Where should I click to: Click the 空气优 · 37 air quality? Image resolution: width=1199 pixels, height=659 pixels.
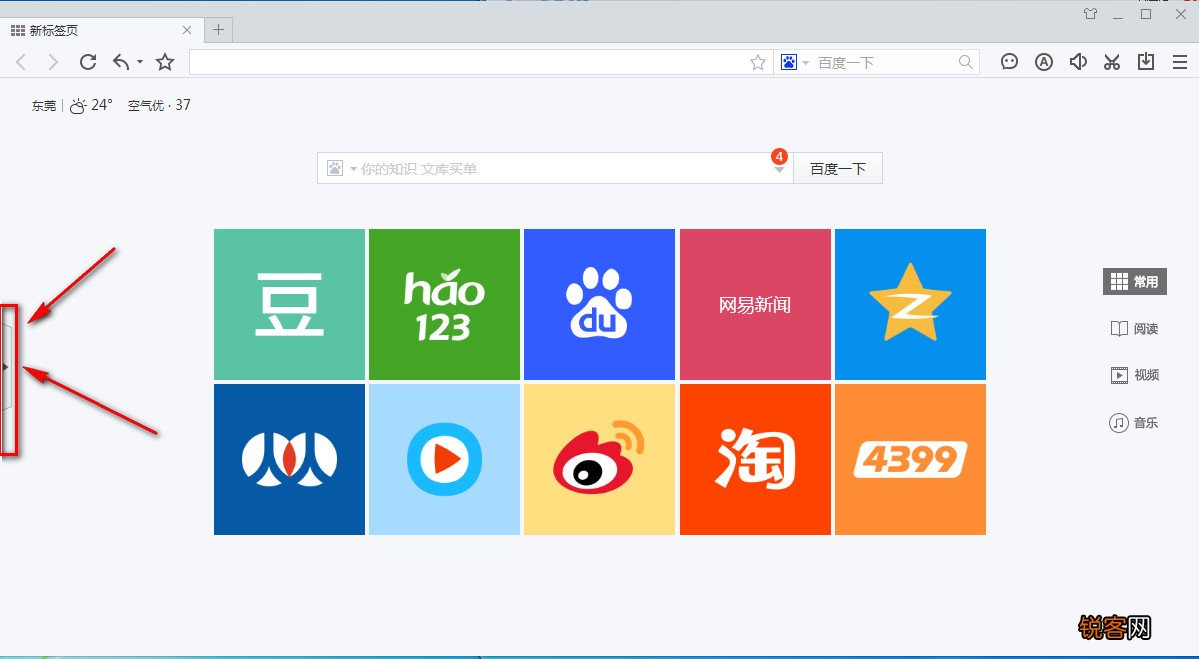click(159, 106)
